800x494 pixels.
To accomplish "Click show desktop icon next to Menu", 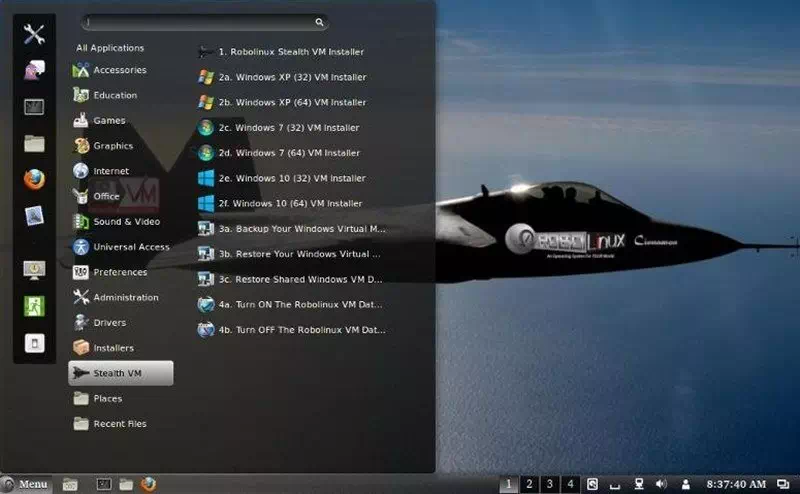I will pos(70,484).
